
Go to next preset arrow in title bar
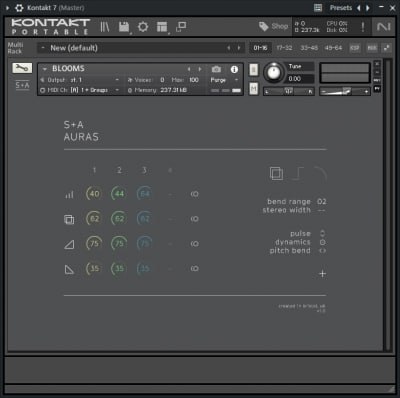pyautogui.click(x=368, y=8)
